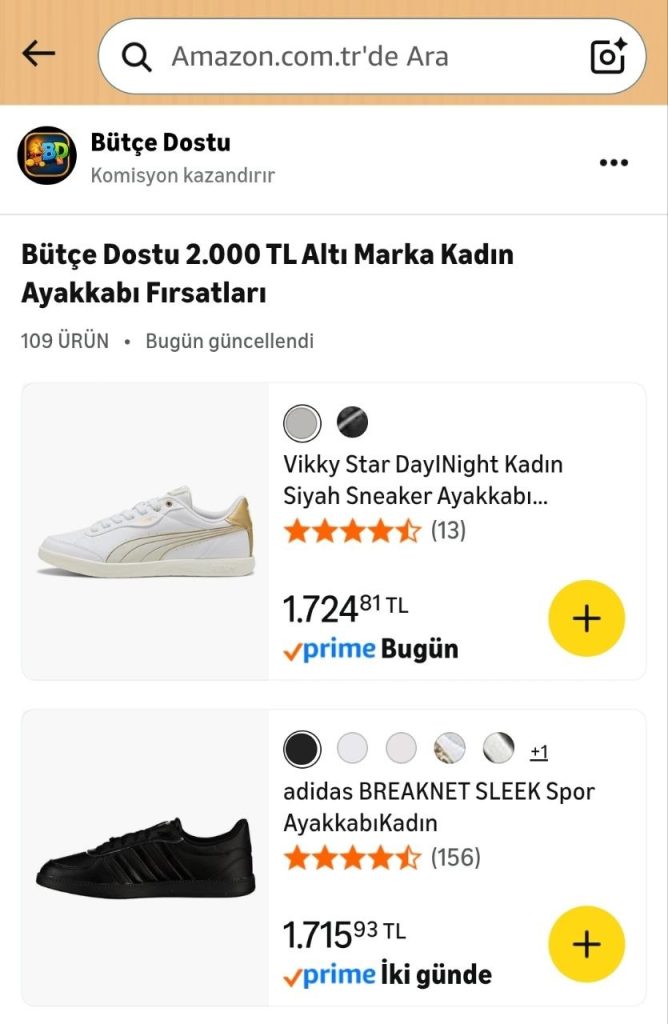Open the black adidas sneaker image

(x=146, y=857)
